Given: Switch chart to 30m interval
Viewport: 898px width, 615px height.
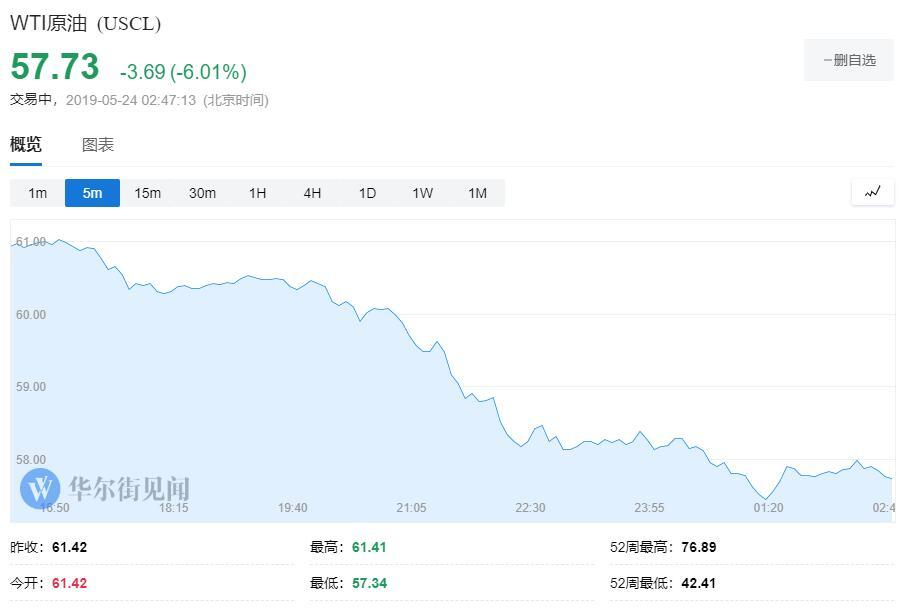Looking at the screenshot, I should [x=202, y=193].
